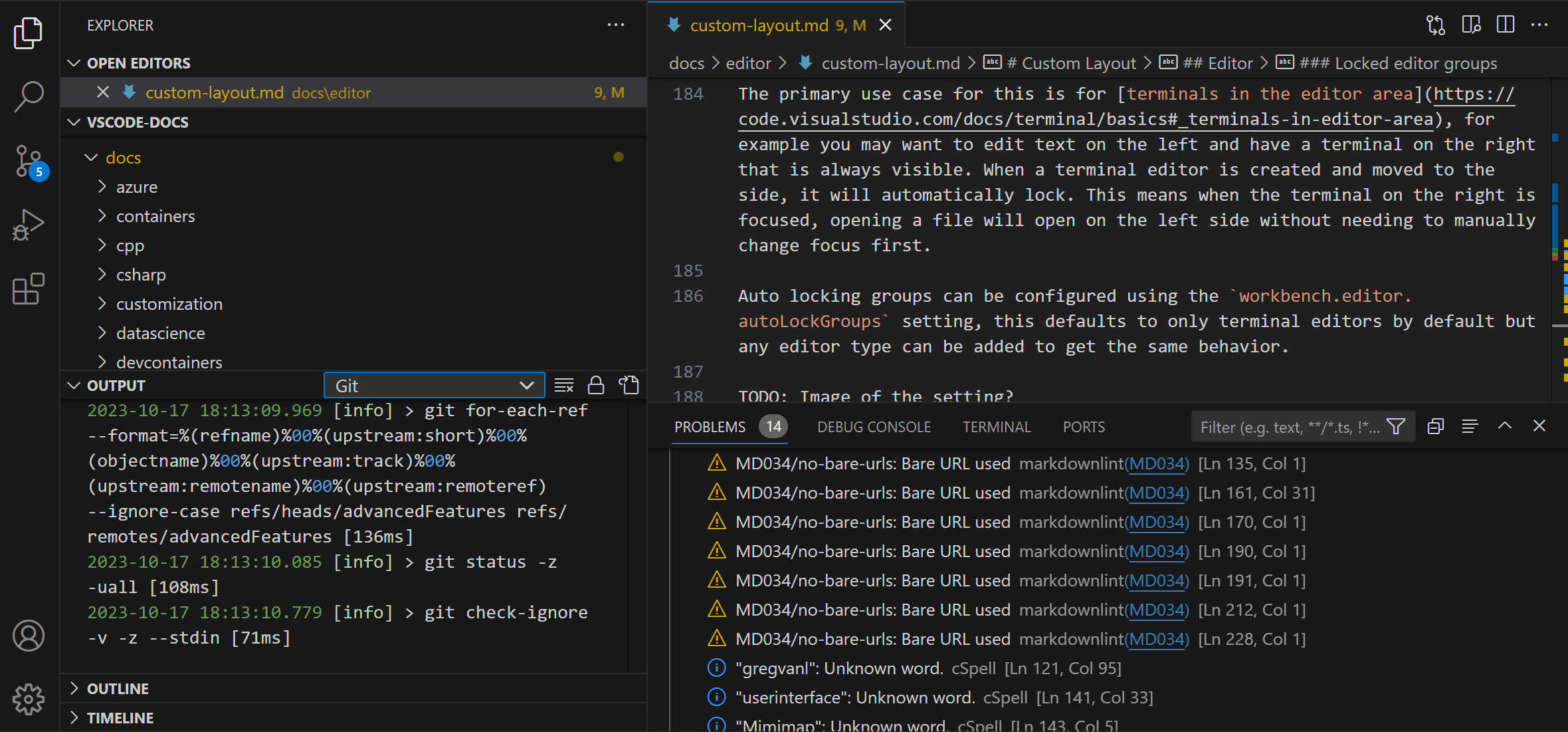
Task: Open Explorer's More Actions ellipsis
Action: click(x=616, y=25)
